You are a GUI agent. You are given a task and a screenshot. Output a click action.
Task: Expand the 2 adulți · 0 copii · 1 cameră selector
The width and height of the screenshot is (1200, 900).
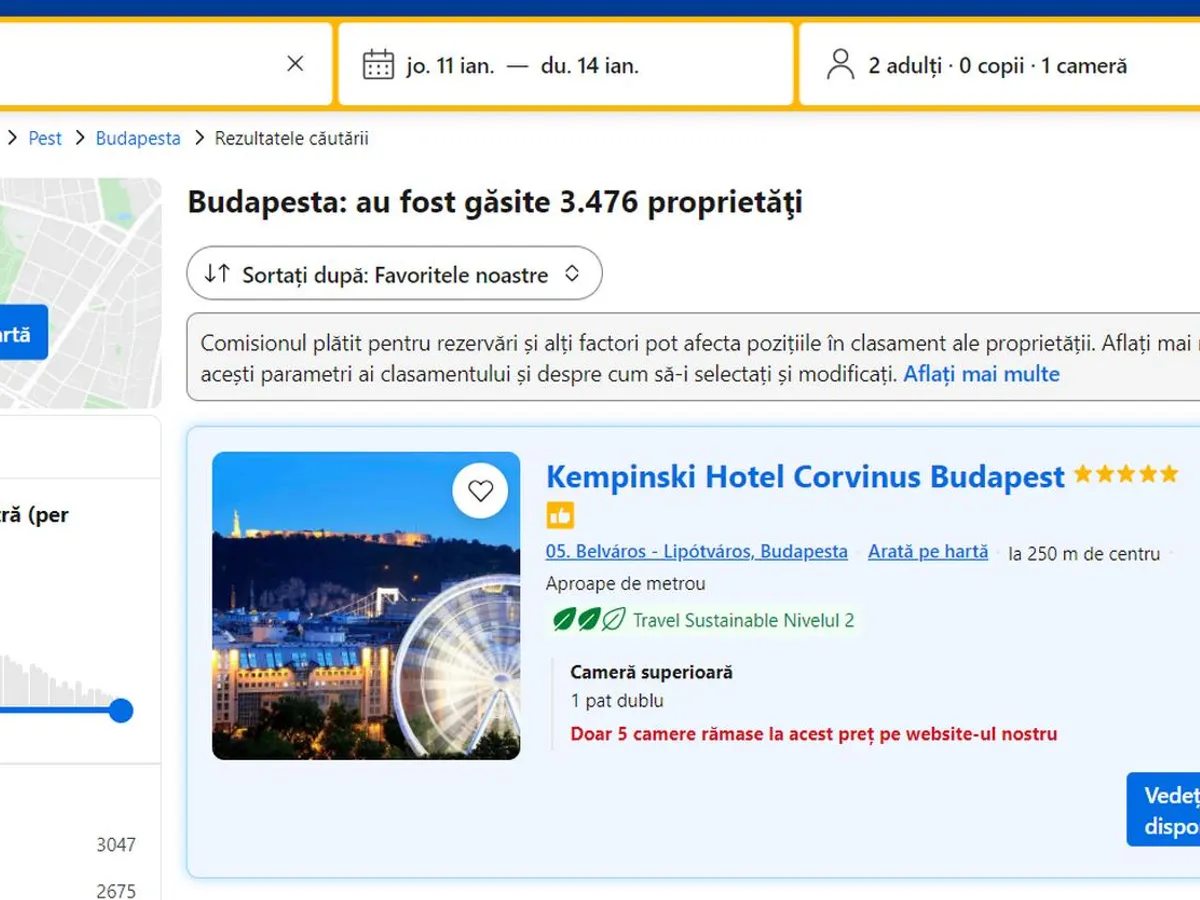click(997, 66)
